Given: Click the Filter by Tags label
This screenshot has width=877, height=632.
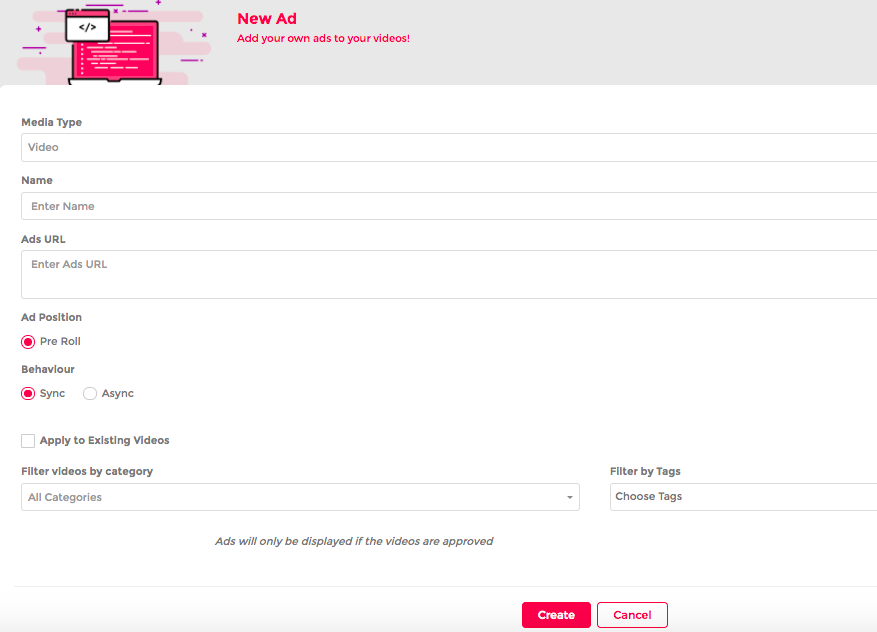Looking at the screenshot, I should click(x=645, y=471).
